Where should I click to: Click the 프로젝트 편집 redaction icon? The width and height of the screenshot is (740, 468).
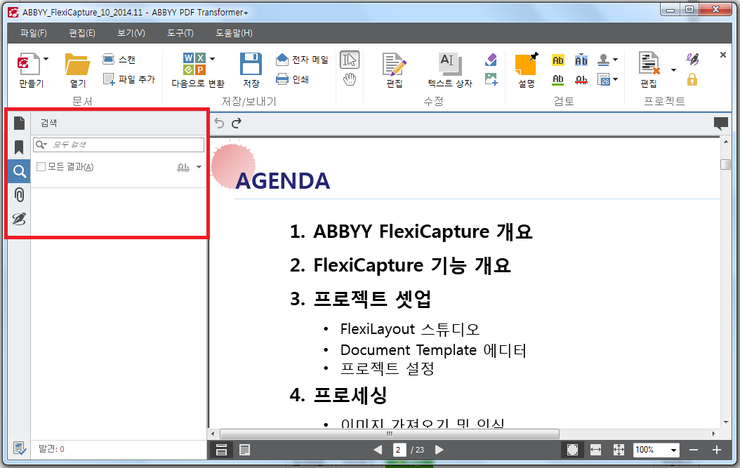pyautogui.click(x=649, y=64)
